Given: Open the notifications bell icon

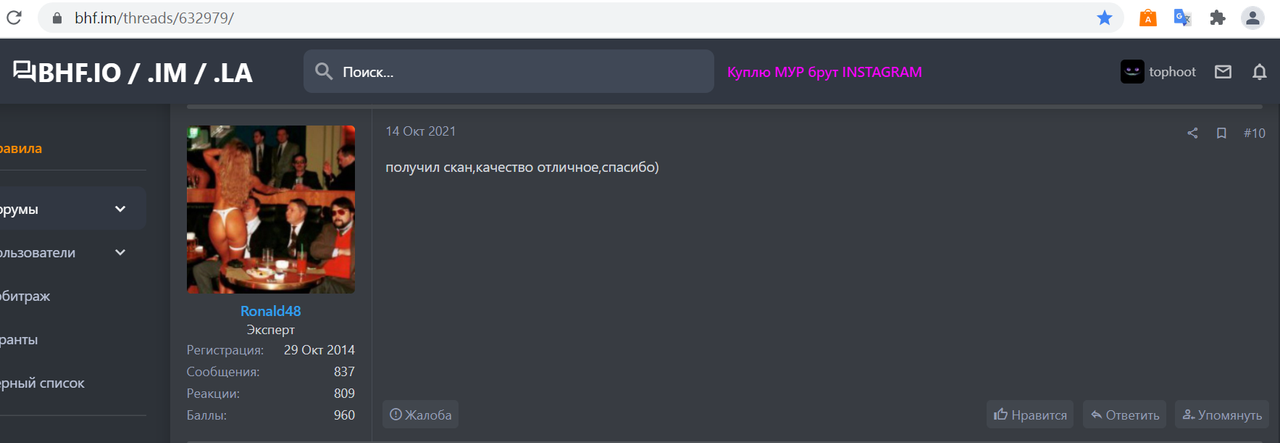Looking at the screenshot, I should tap(1260, 72).
